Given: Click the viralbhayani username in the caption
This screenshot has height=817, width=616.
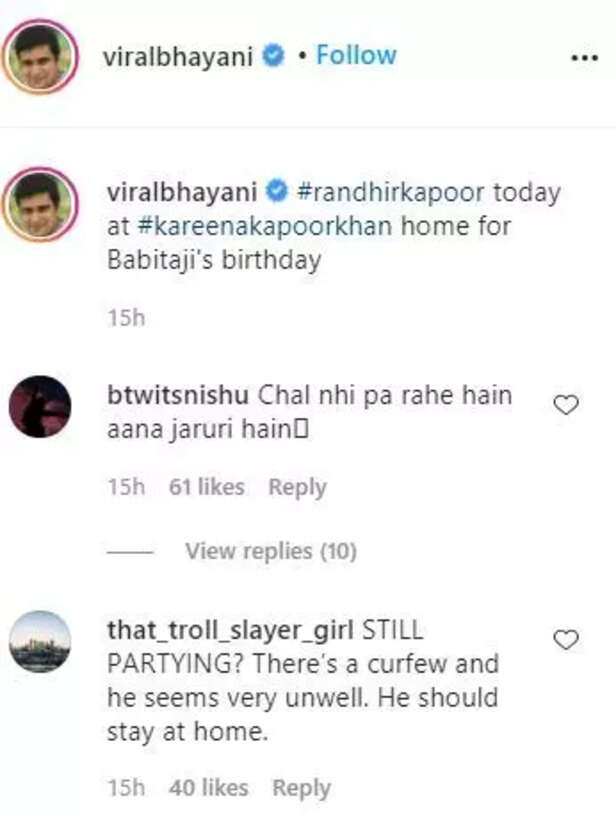Looking at the screenshot, I should click(180, 191).
